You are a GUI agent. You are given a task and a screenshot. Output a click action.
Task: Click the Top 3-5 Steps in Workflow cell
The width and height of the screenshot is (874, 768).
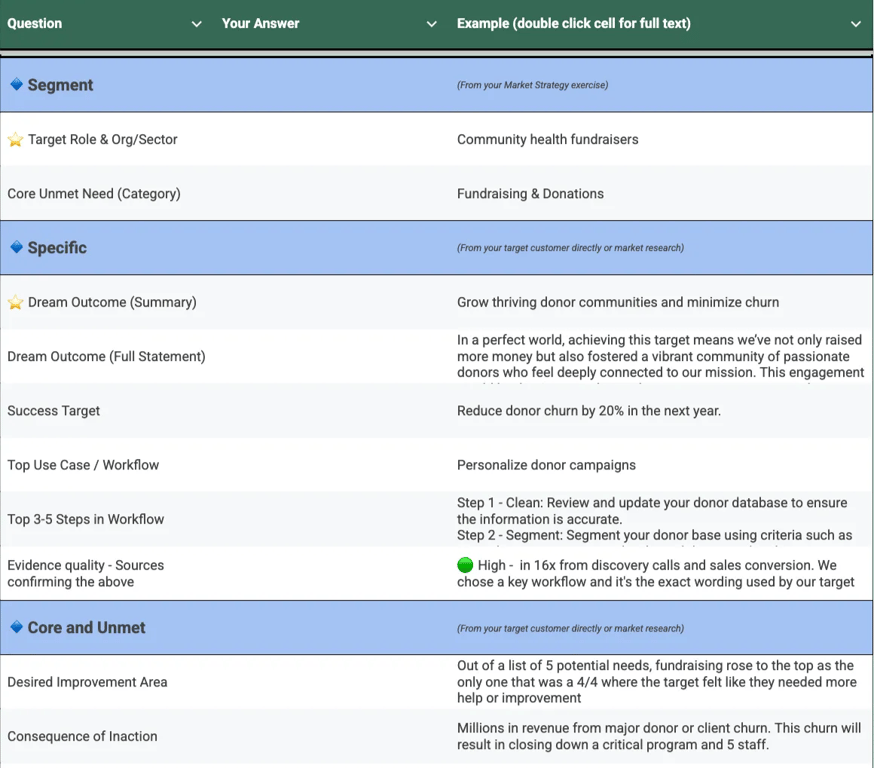[86, 519]
